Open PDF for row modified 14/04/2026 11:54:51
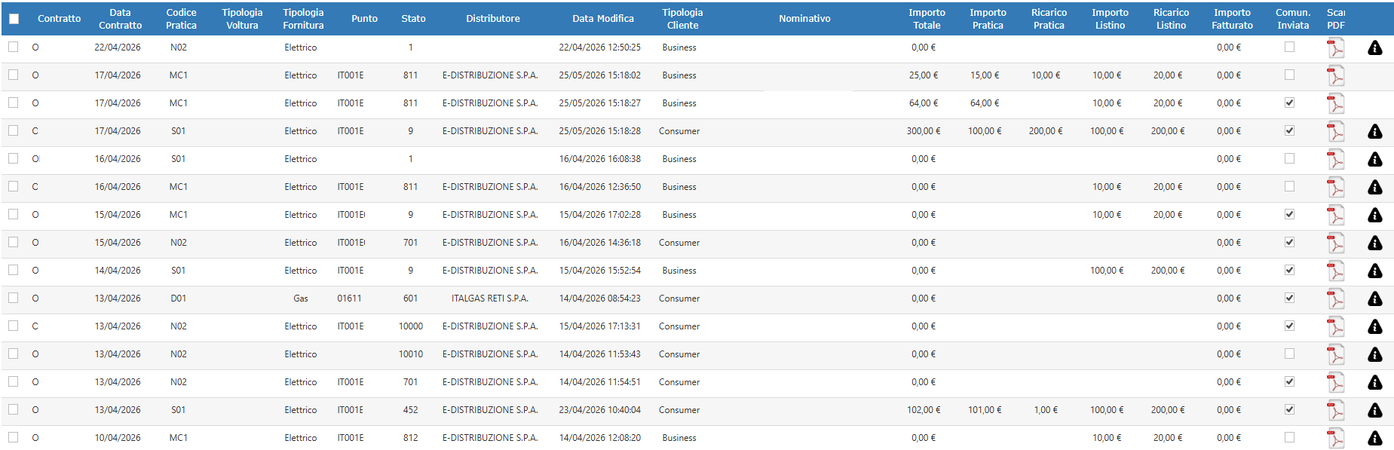This screenshot has width=1394, height=450. pos(1336,382)
